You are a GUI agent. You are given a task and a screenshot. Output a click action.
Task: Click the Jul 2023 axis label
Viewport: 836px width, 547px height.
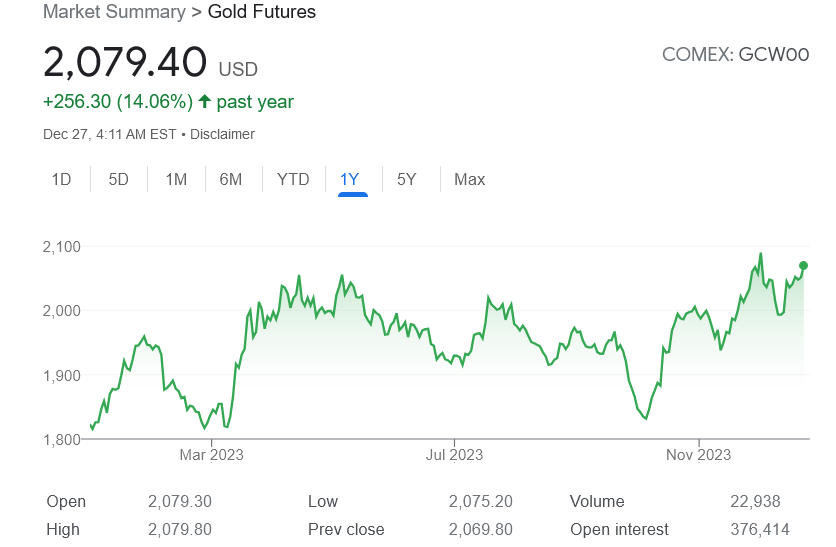tap(454, 455)
